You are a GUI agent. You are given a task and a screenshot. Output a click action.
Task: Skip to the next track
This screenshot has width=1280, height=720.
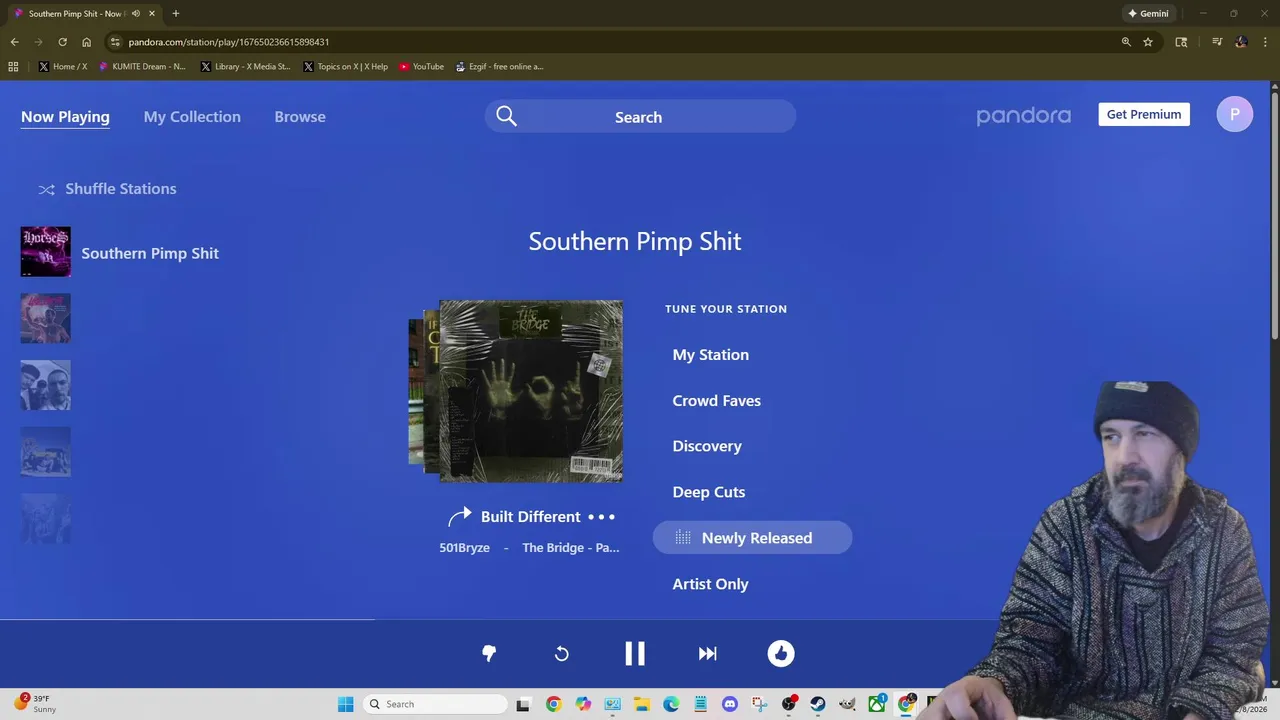708,653
